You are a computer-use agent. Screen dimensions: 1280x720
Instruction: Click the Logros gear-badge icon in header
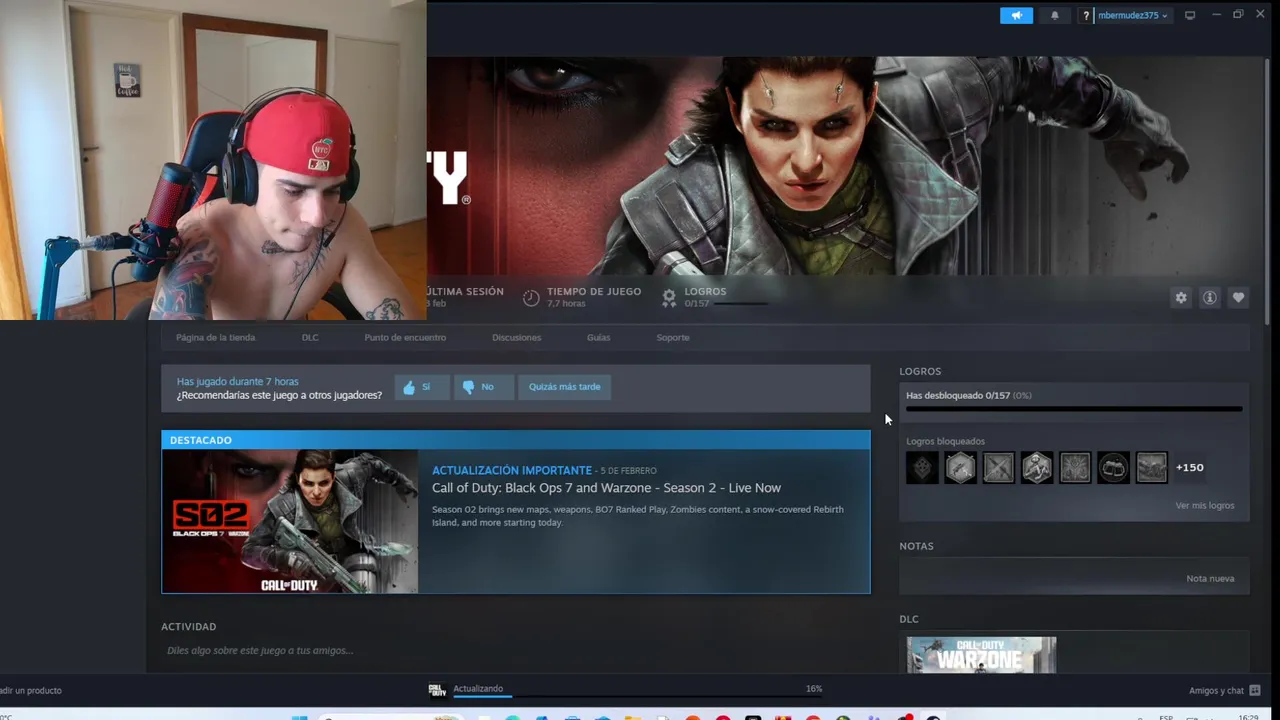(x=669, y=297)
